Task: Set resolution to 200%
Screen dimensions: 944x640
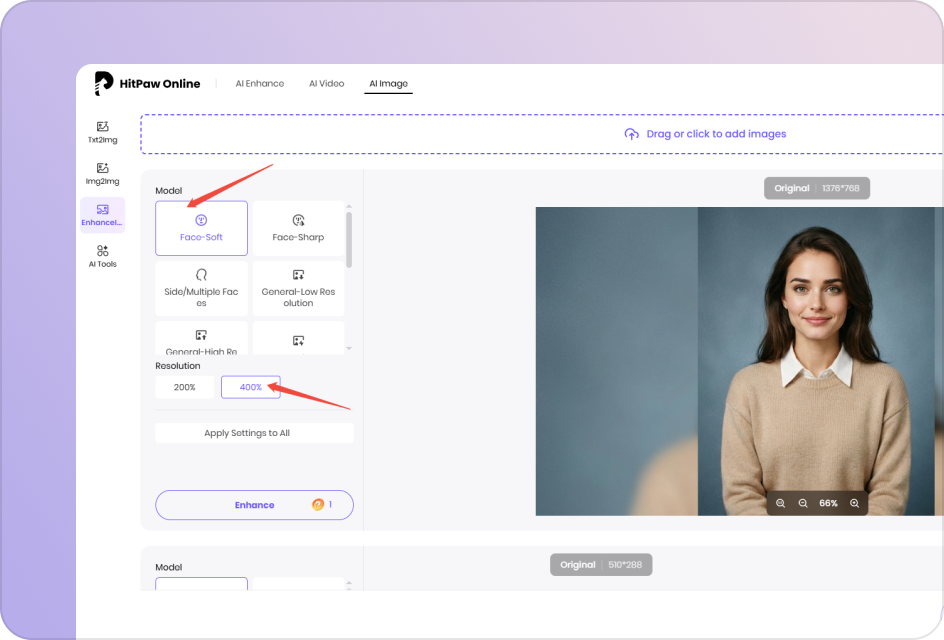Action: [x=184, y=387]
